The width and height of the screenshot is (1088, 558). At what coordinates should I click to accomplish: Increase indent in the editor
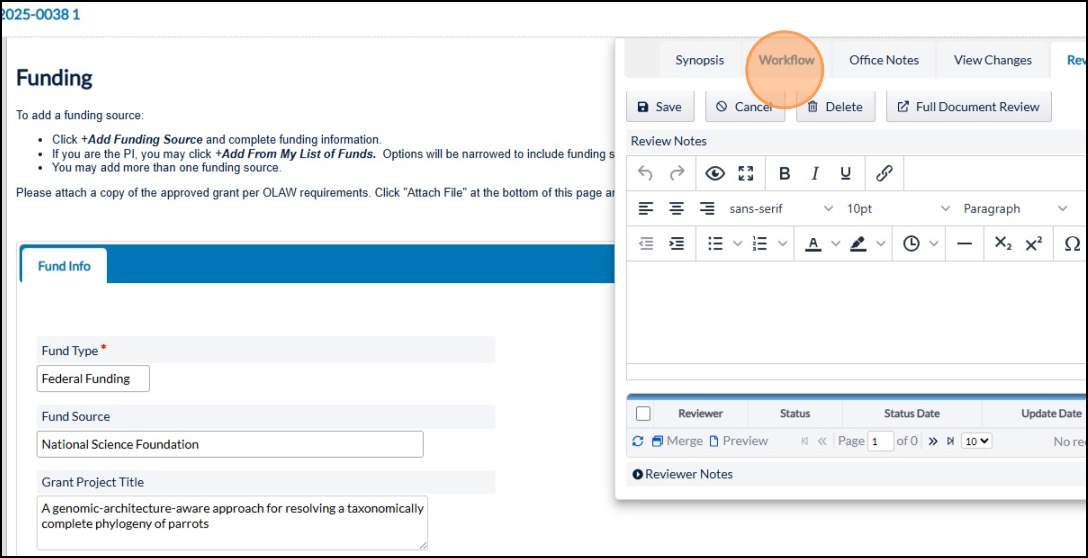tap(677, 244)
